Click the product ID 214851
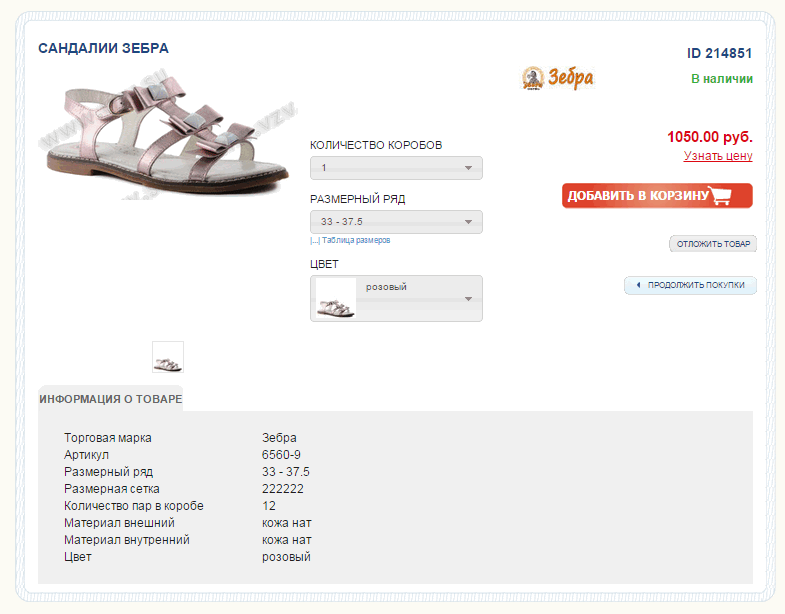This screenshot has height=614, width=785. tap(719, 54)
